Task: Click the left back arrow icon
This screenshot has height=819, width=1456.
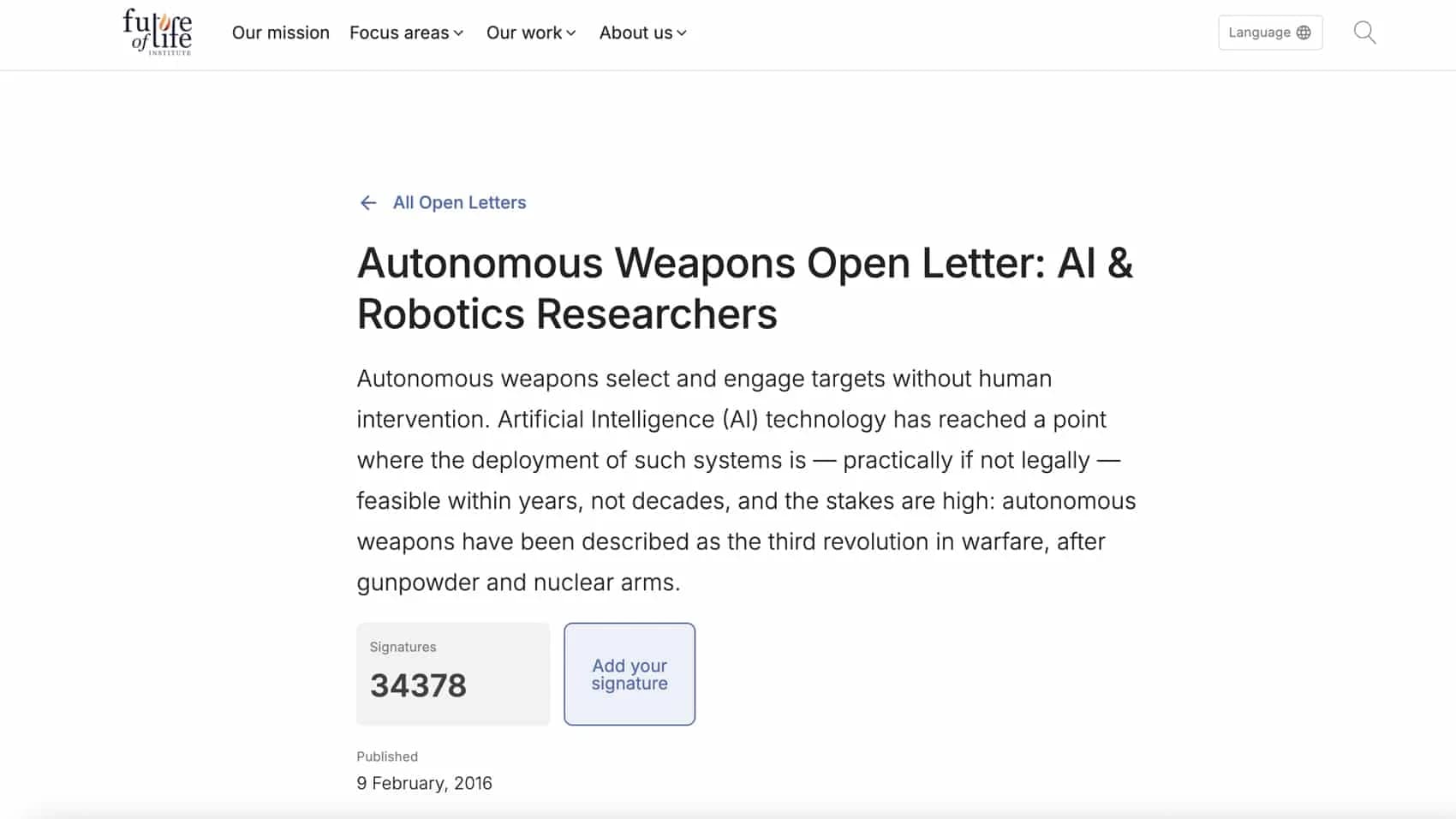Action: point(368,203)
